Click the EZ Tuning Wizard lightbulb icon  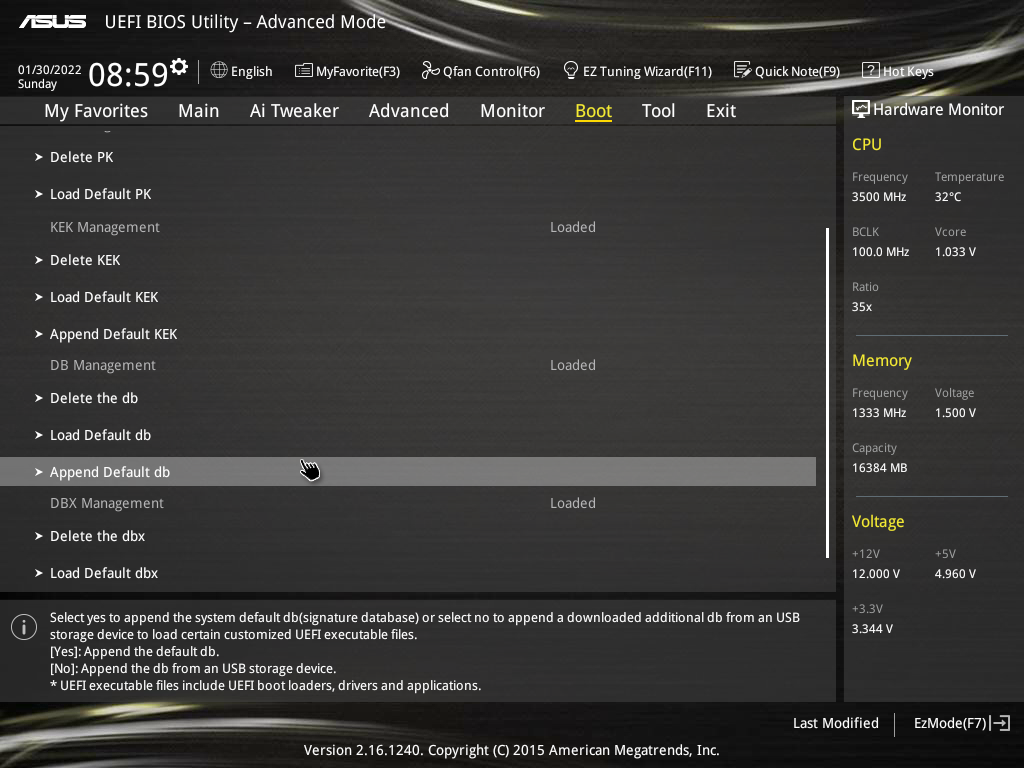click(x=571, y=70)
